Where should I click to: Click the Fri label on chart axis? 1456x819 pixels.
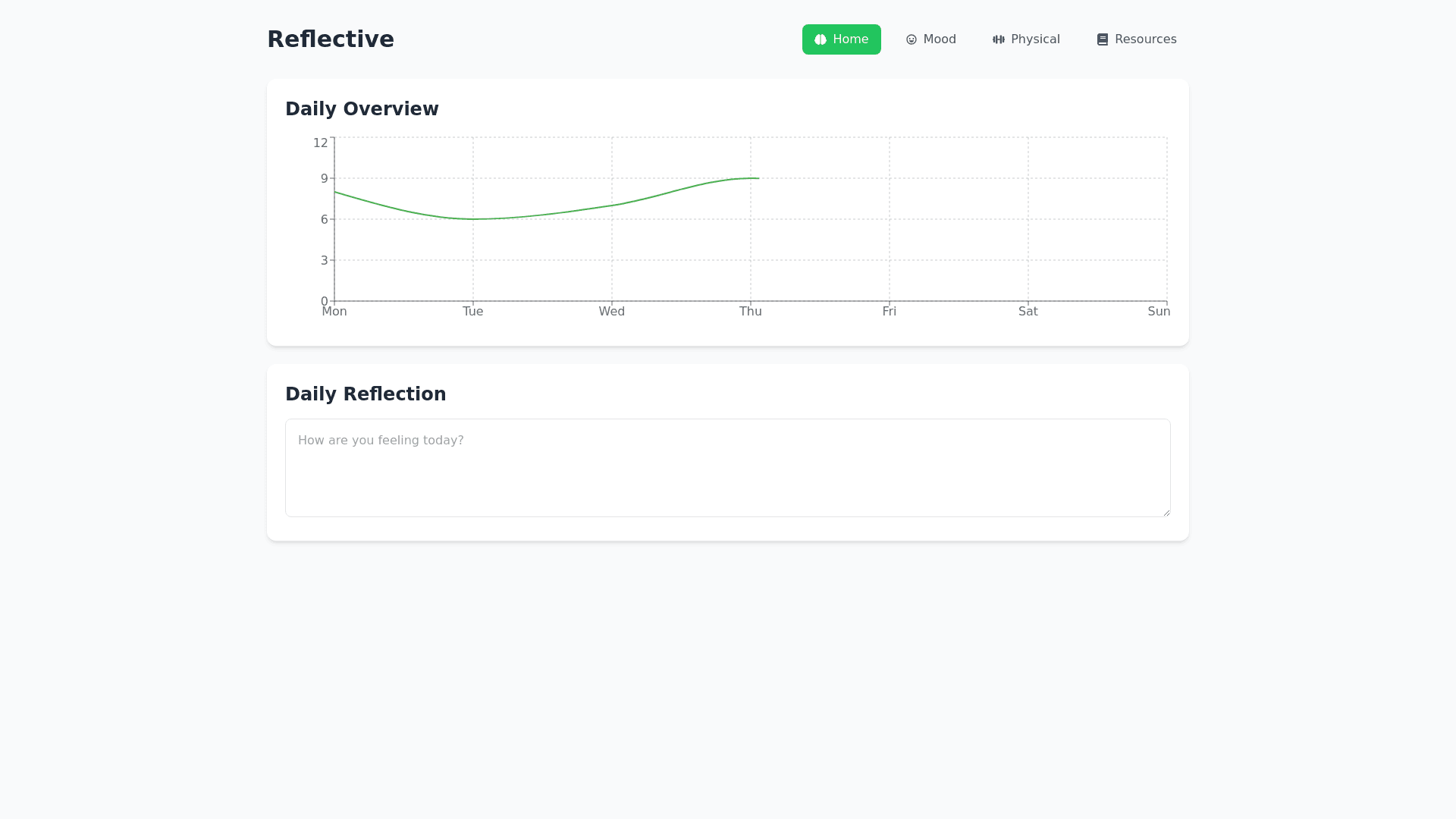[x=889, y=312]
